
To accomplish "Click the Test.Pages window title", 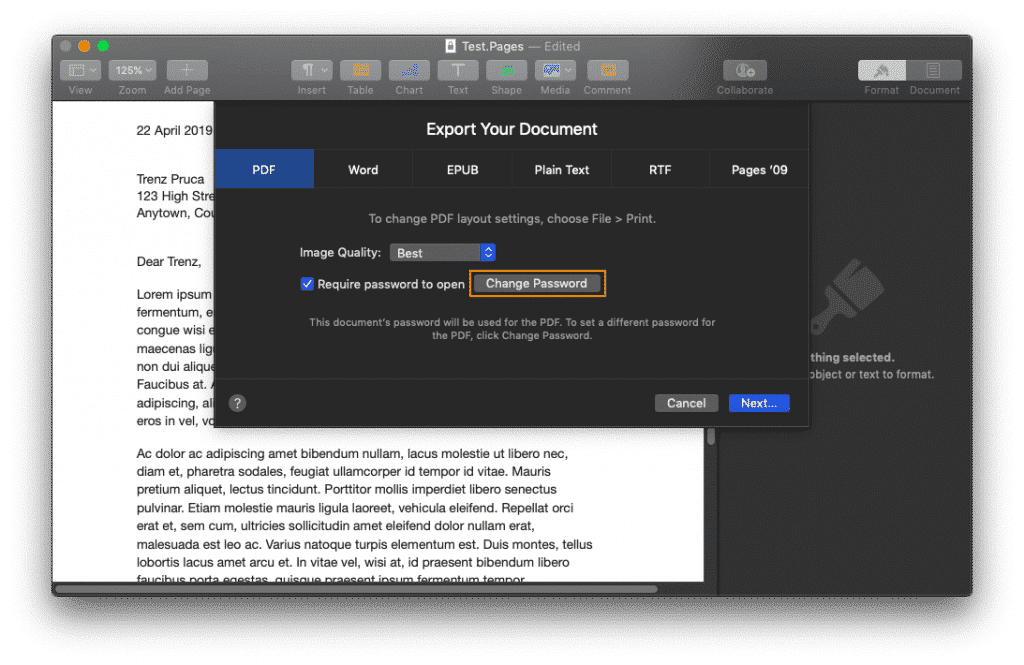I will coord(492,46).
